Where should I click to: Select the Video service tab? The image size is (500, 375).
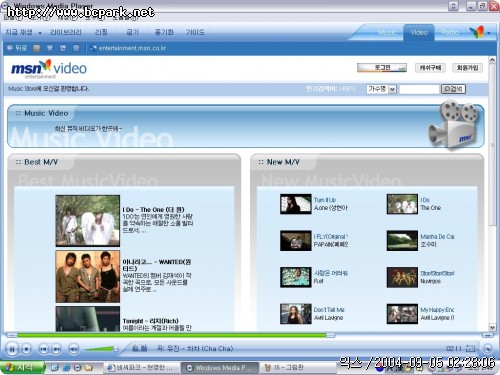pyautogui.click(x=419, y=32)
